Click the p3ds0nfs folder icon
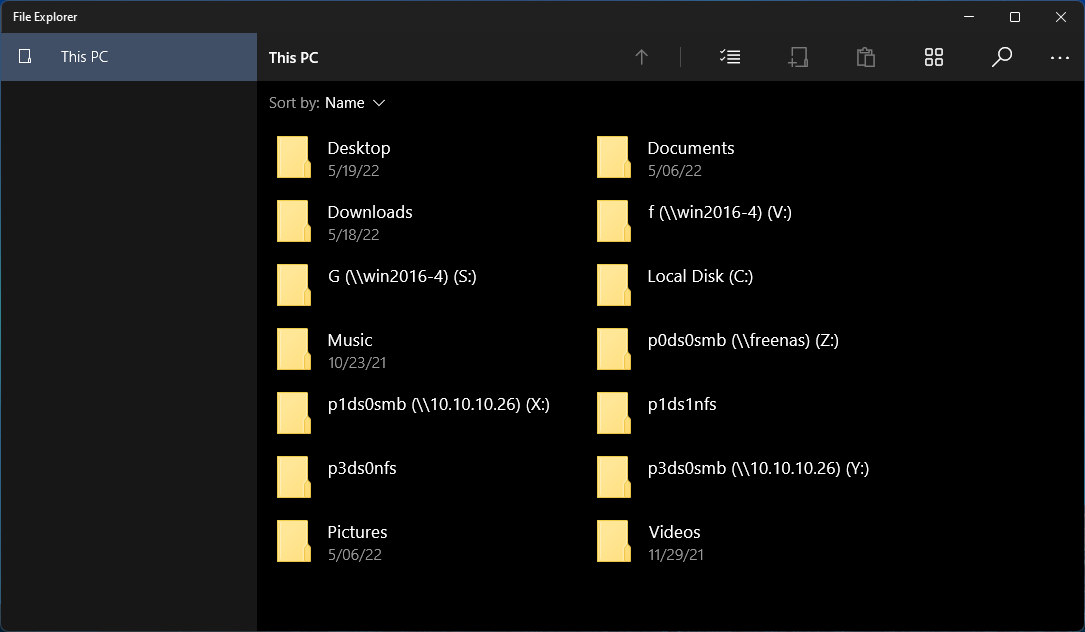Screen dimensions: 1085x632 click(293, 478)
